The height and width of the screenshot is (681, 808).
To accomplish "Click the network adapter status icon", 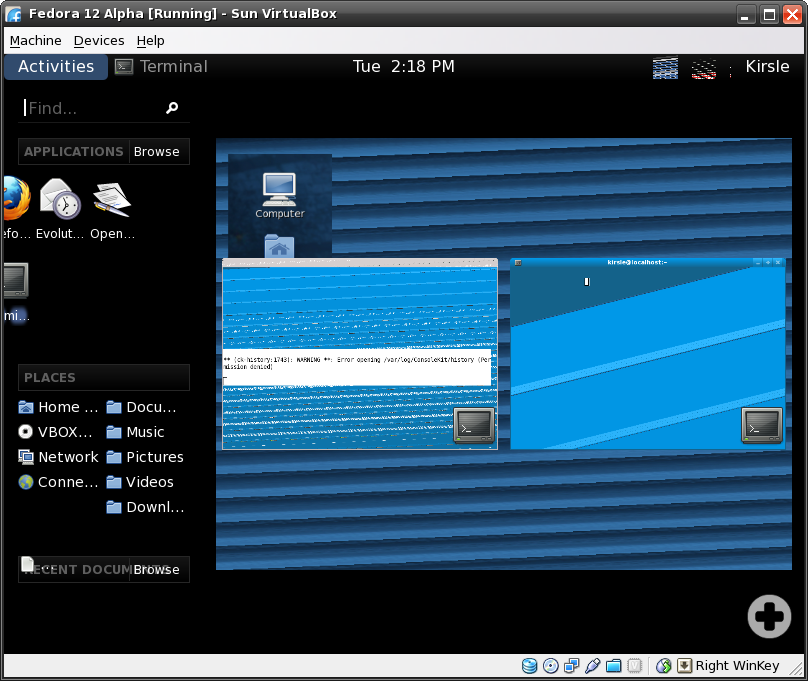I will coord(571,666).
